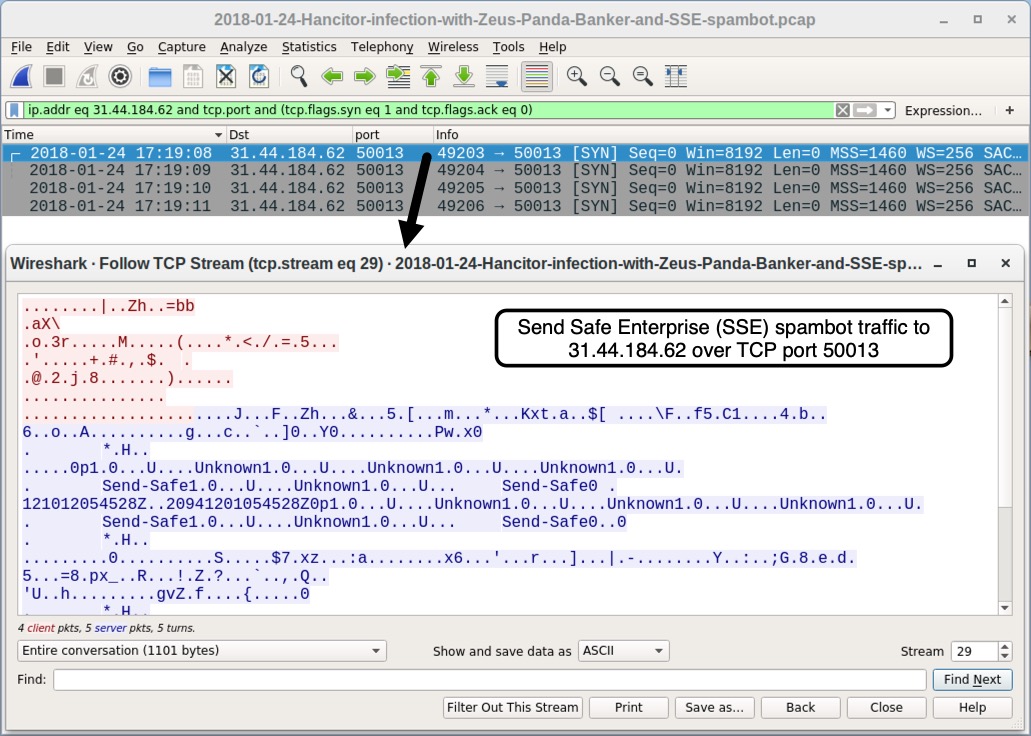Image resolution: width=1031 pixels, height=736 pixels.
Task: Open the ASCII data format dropdown
Action: tap(623, 650)
